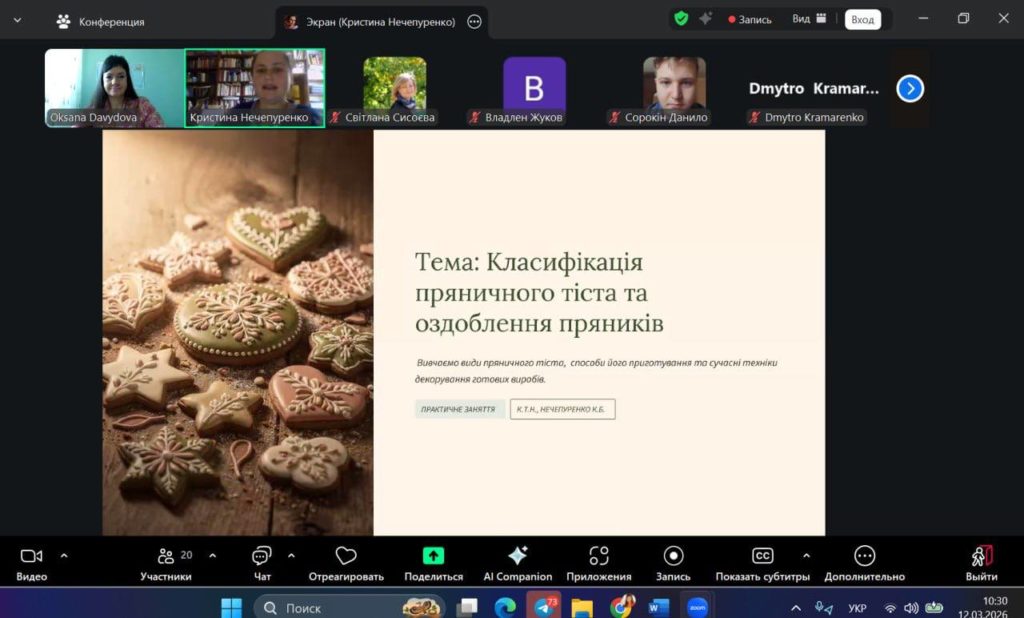Expand the video options arrow next to Видео
The width and height of the screenshot is (1024, 618).
pyautogui.click(x=64, y=555)
